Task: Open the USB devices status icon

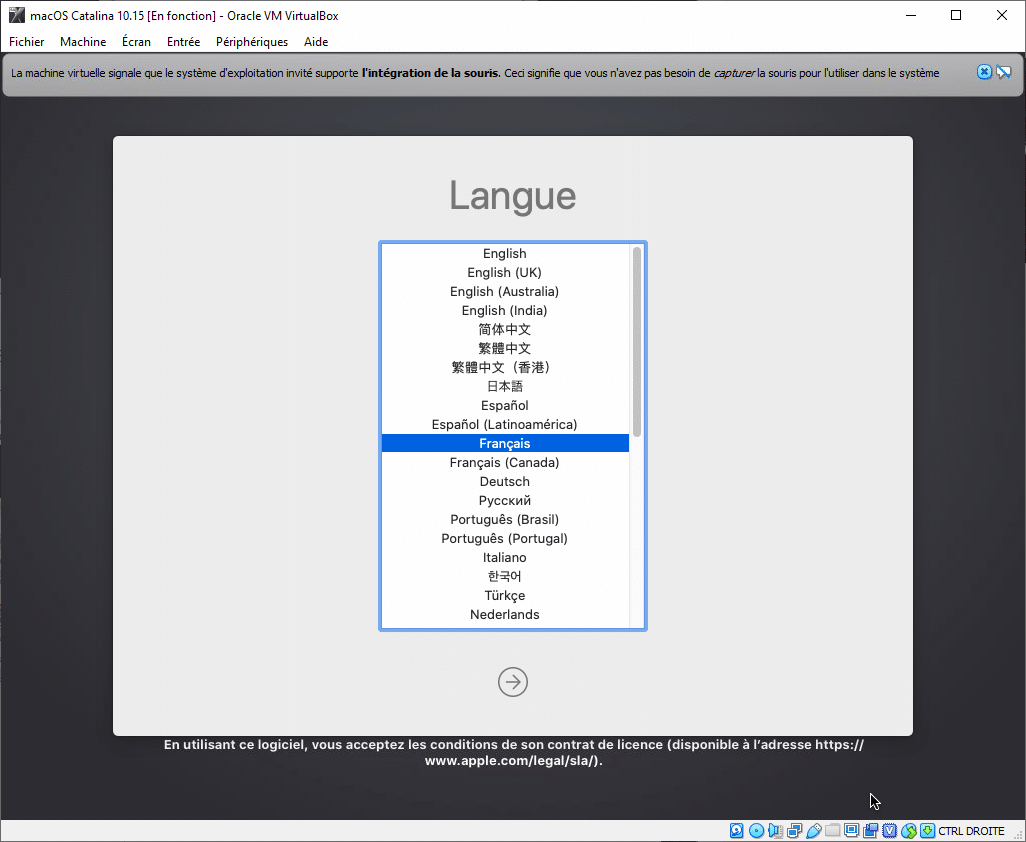Action: click(x=813, y=831)
